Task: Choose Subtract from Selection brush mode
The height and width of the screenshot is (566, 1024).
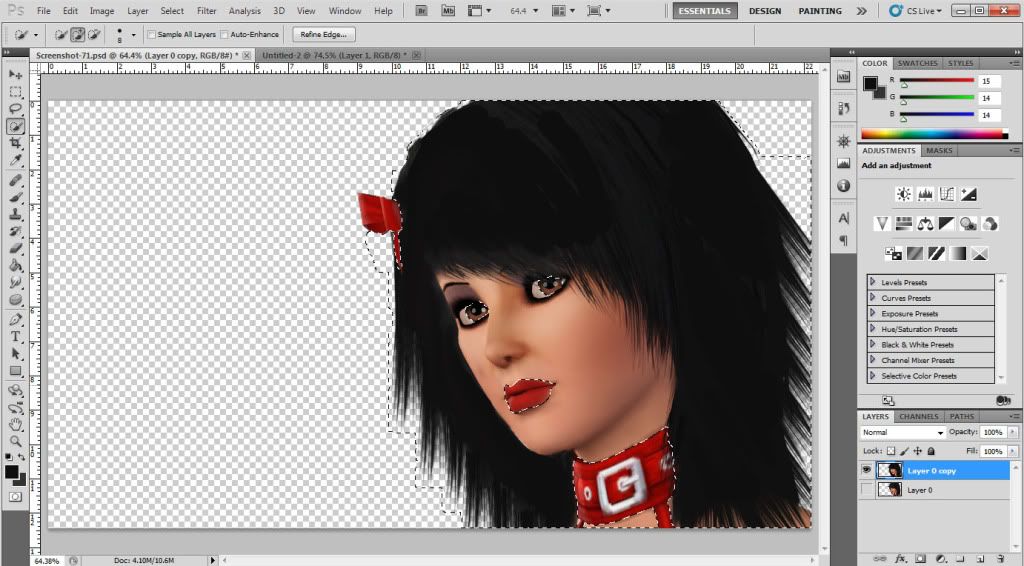Action: [x=94, y=35]
